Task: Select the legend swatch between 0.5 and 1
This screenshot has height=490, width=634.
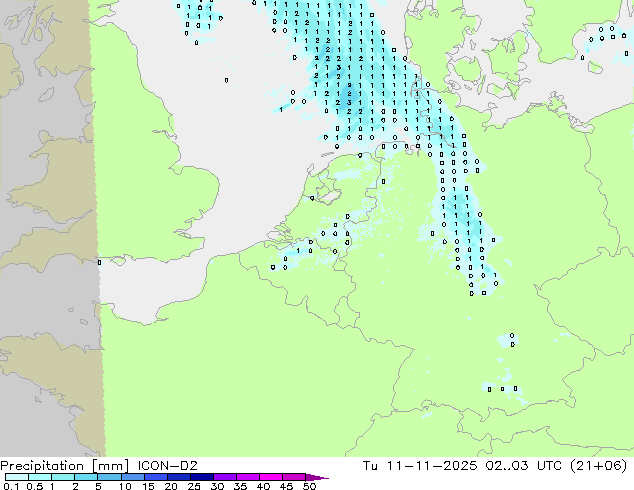Action: (40, 477)
